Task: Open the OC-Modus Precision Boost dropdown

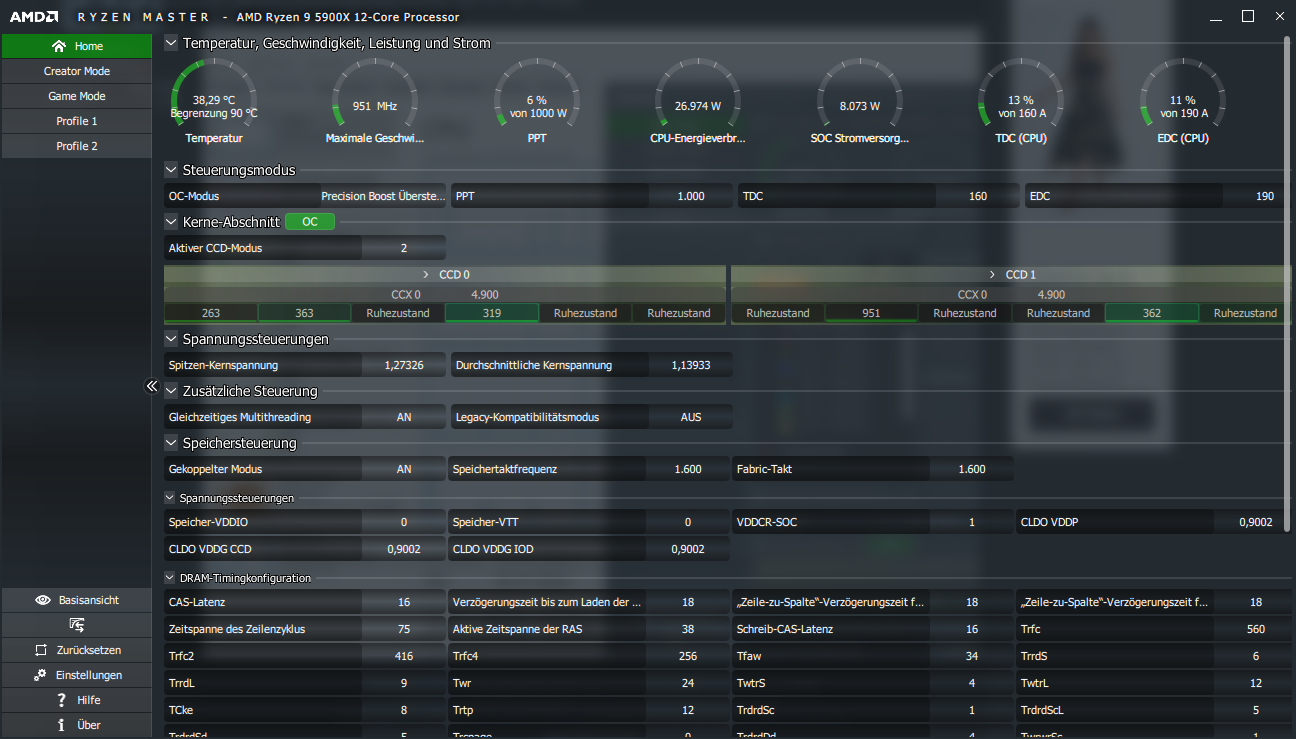Action: pyautogui.click(x=383, y=196)
